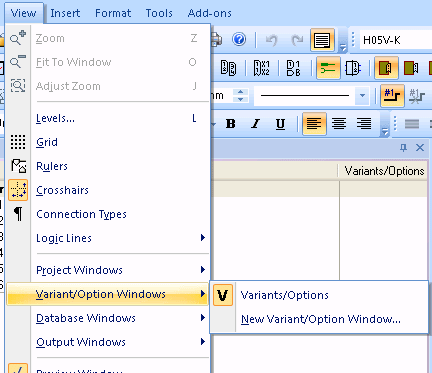Viewport: 432px width, 373px height.
Task: Click the Underline formatting icon
Action: (280, 124)
